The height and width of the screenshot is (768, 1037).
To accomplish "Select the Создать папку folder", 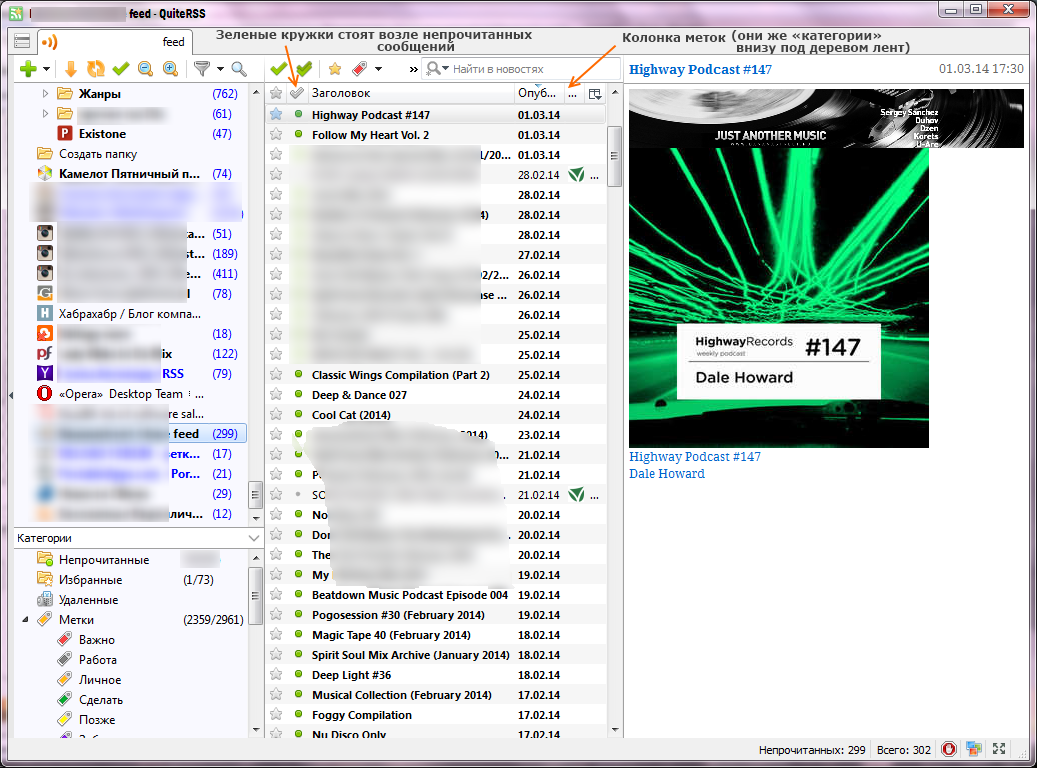I will pos(98,153).
